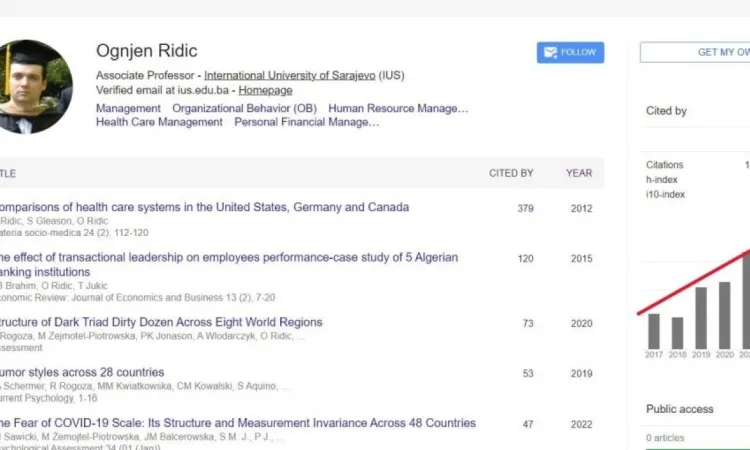Click the year 2019 of the humor styles article
750x450 pixels.
point(582,374)
